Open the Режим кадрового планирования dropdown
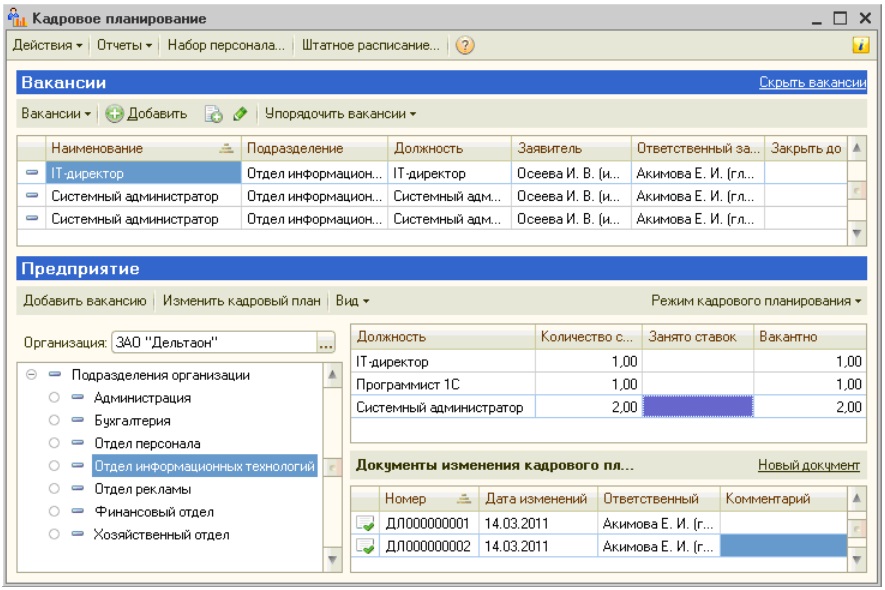 coord(757,300)
